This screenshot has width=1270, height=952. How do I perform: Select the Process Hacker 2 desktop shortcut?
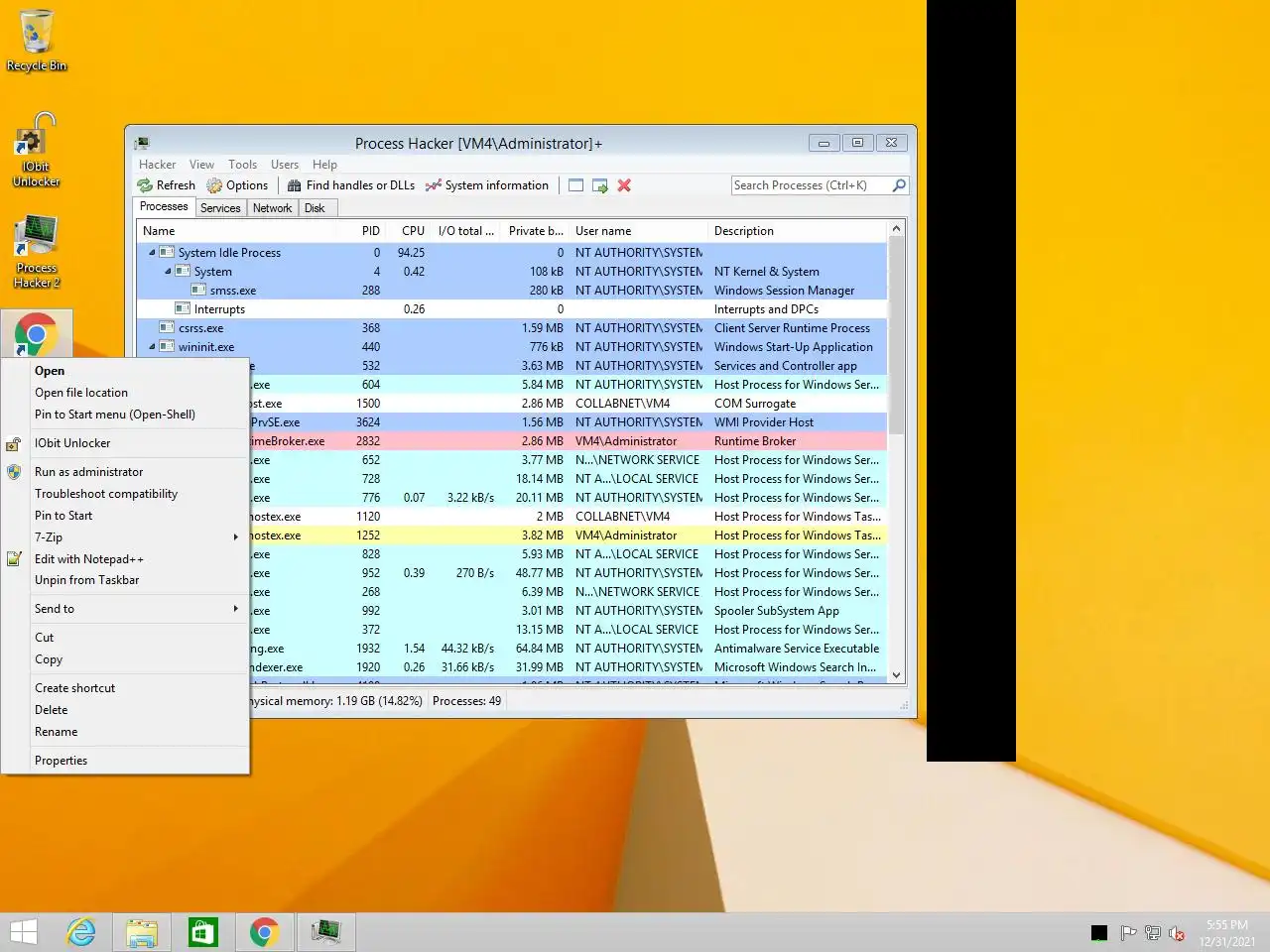(37, 252)
